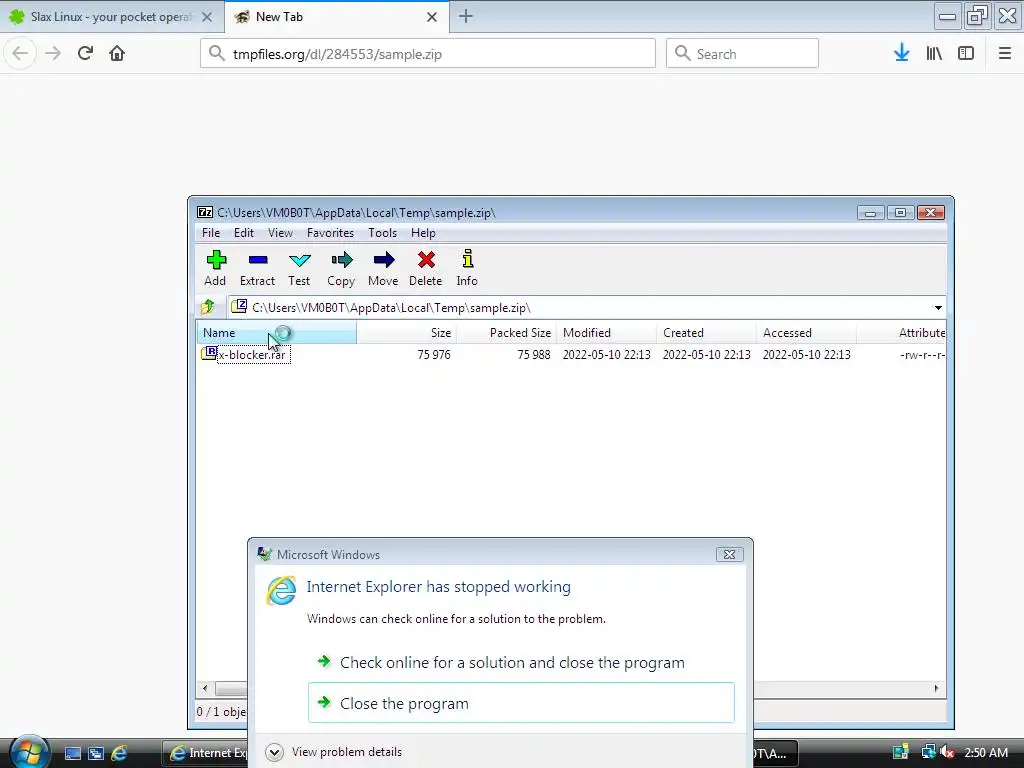Click the network tray icon
The width and height of the screenshot is (1024, 768).
(928, 752)
